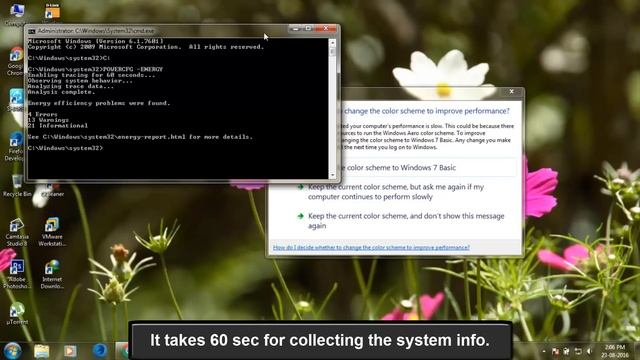
Task: Click the volume speaker tray icon
Action: coord(589,351)
